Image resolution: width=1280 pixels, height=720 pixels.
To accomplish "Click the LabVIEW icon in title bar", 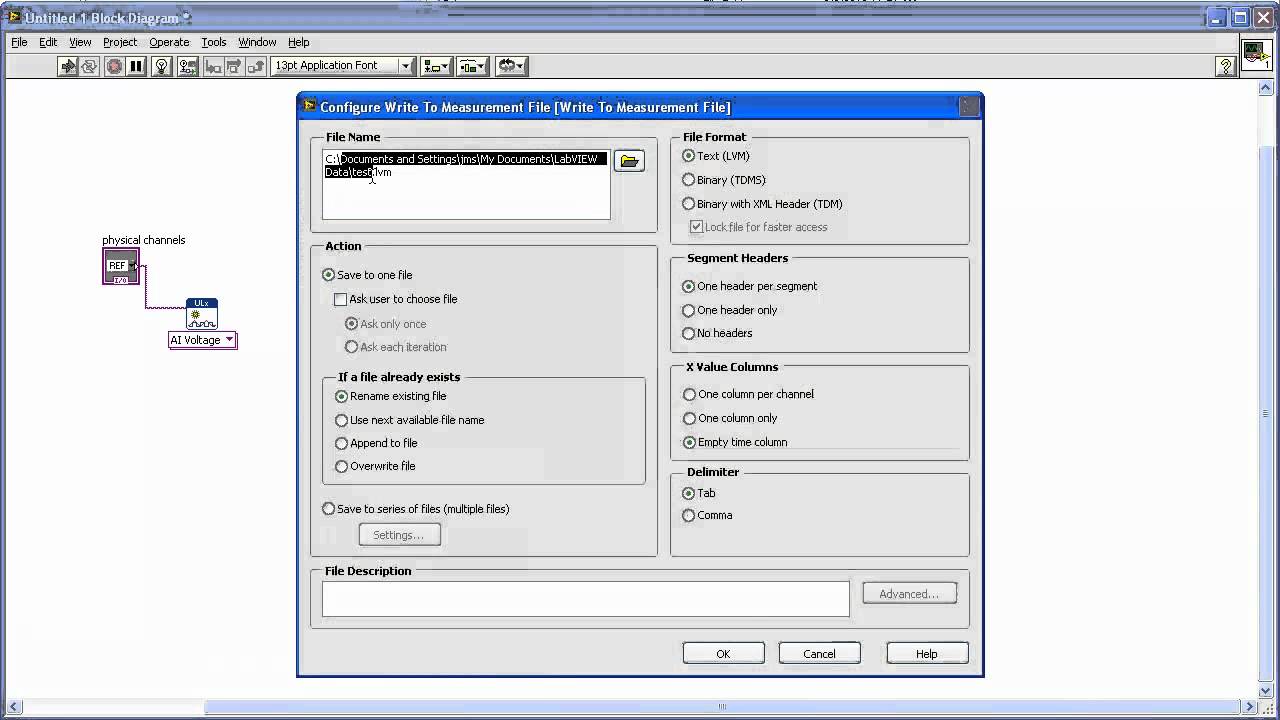I will [14, 17].
